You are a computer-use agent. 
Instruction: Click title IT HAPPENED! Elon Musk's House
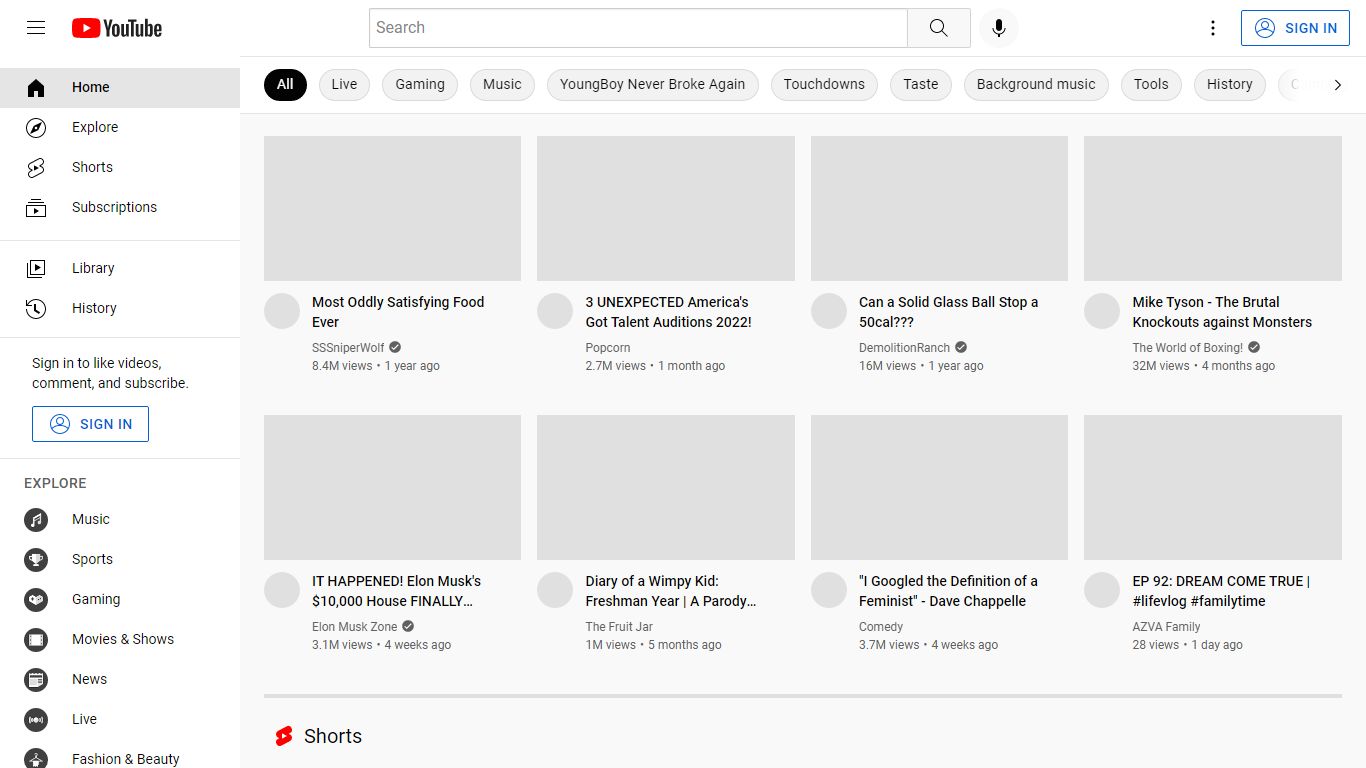point(396,591)
